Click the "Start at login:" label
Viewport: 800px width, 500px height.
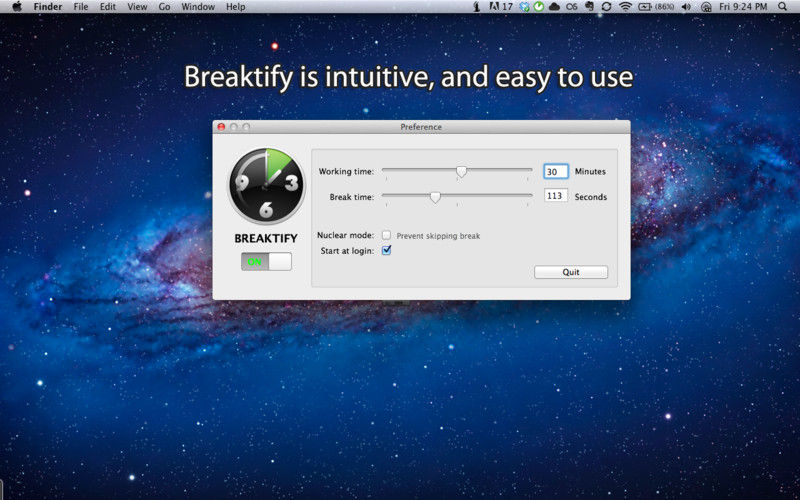[347, 251]
